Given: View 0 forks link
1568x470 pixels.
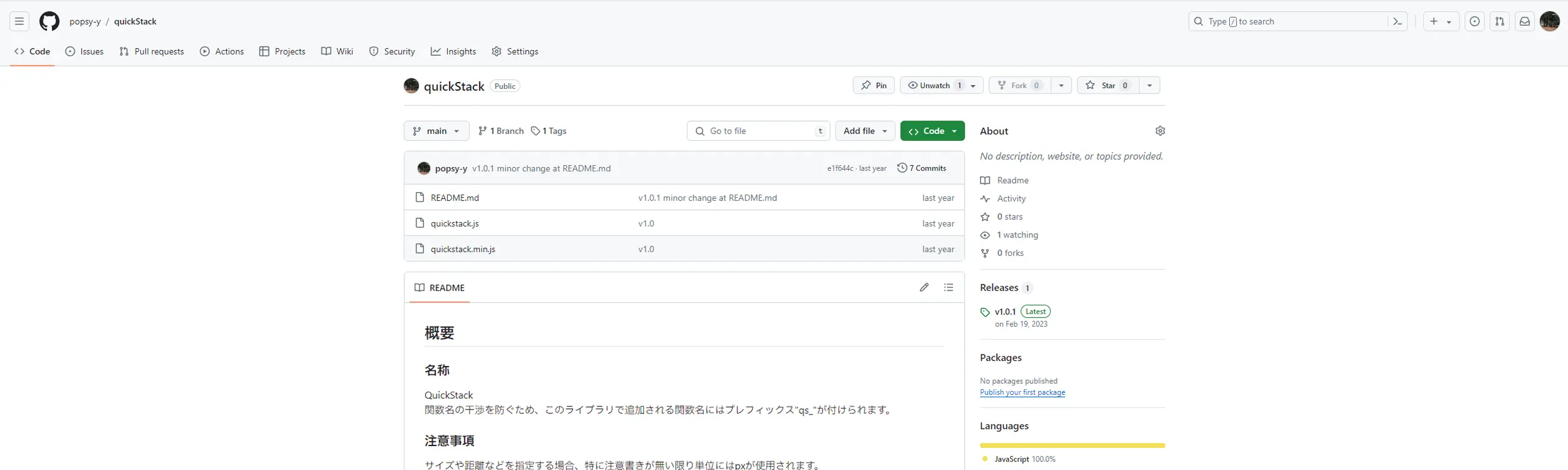Looking at the screenshot, I should click(x=1002, y=253).
